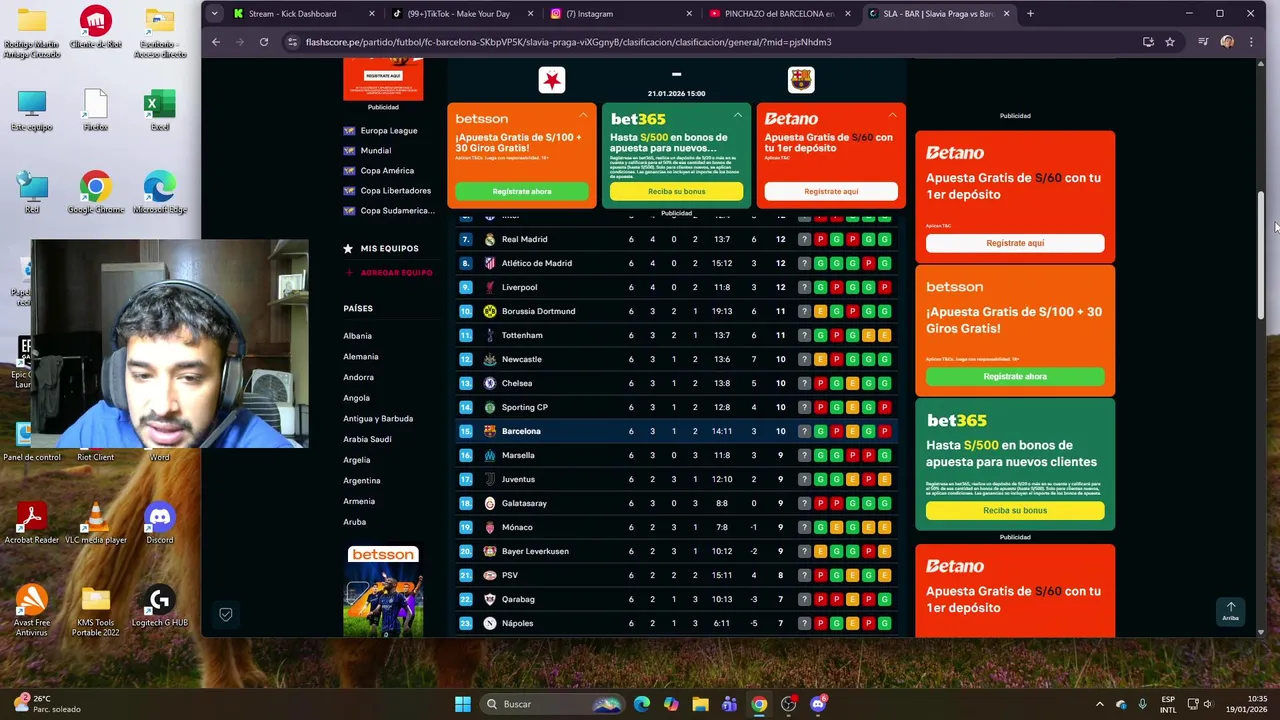Click the Newcastle crest icon

[x=490, y=359]
